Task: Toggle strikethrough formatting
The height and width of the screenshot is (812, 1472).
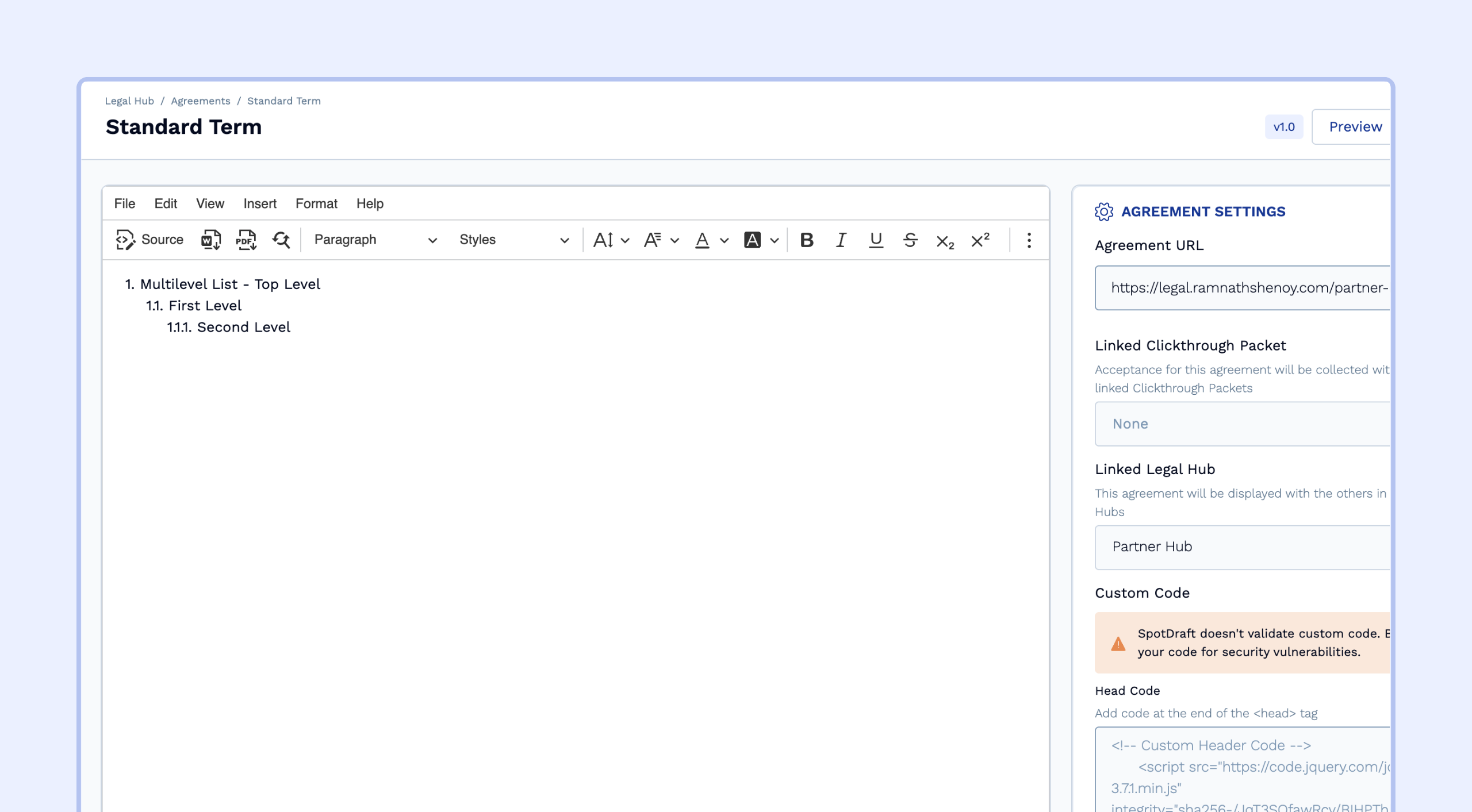Action: tap(910, 240)
